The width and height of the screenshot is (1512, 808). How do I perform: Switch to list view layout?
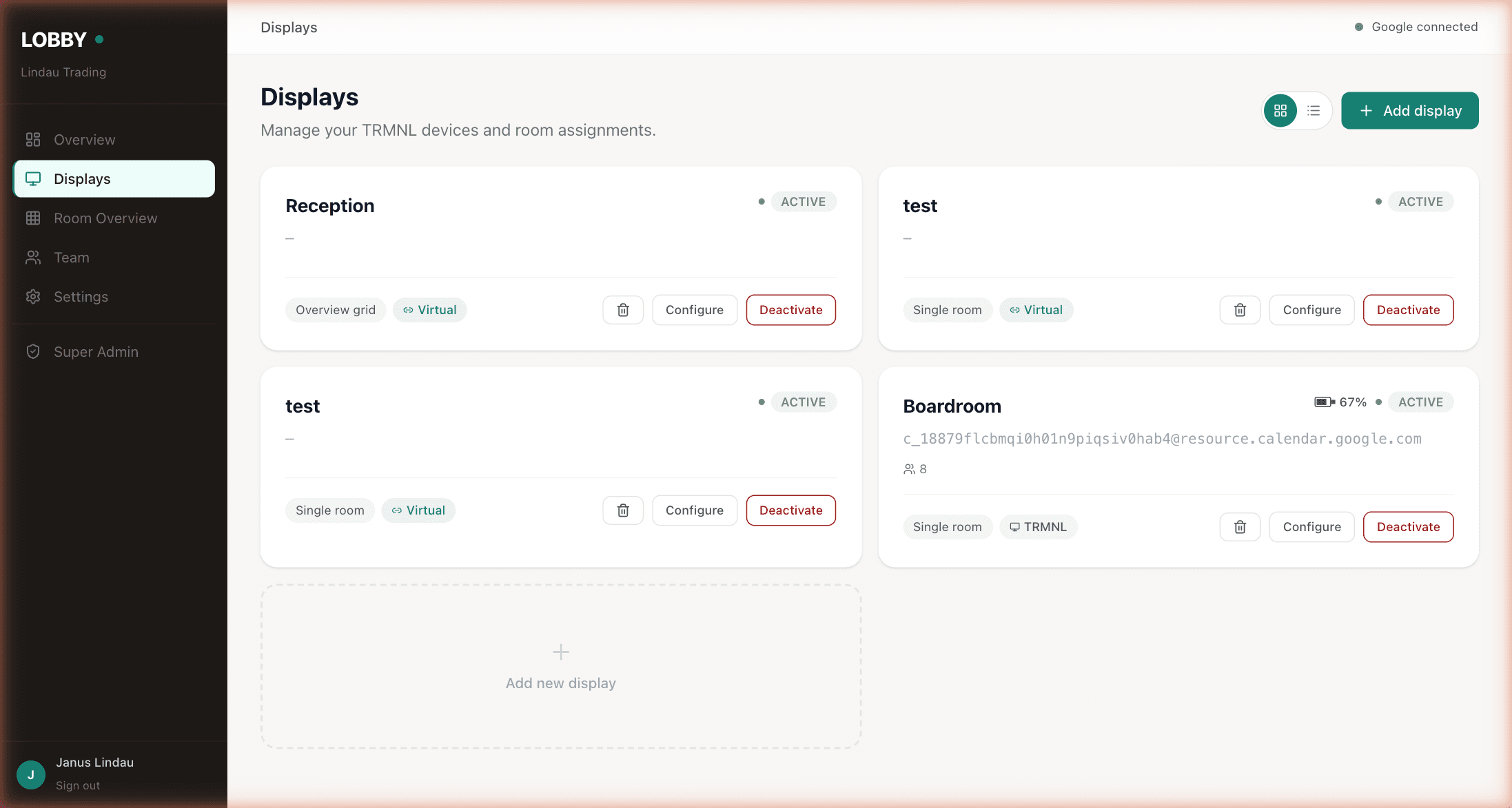pyautogui.click(x=1314, y=111)
